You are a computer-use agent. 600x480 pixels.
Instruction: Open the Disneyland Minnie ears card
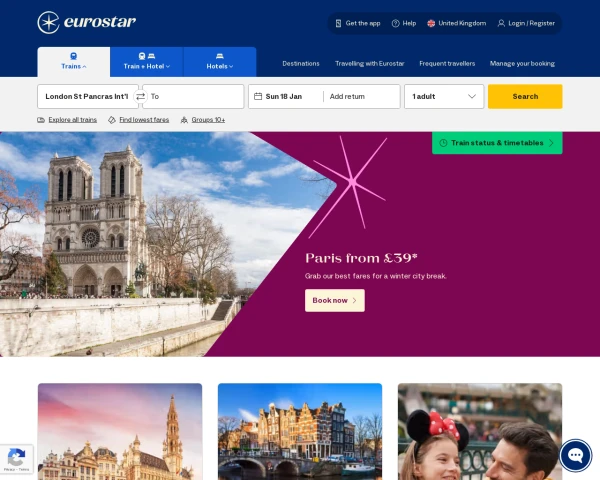coord(480,431)
